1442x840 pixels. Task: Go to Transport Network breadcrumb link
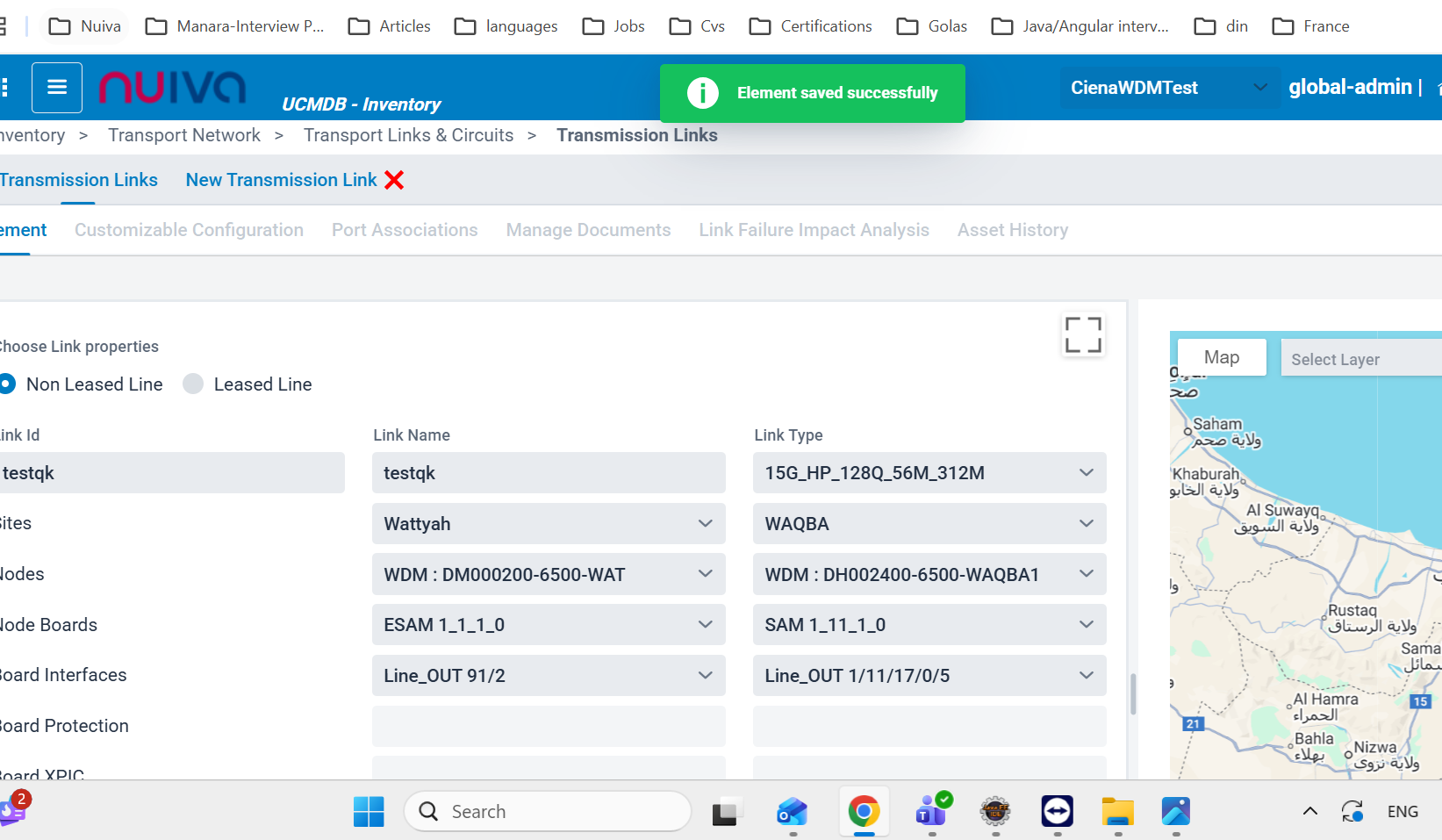tap(184, 135)
